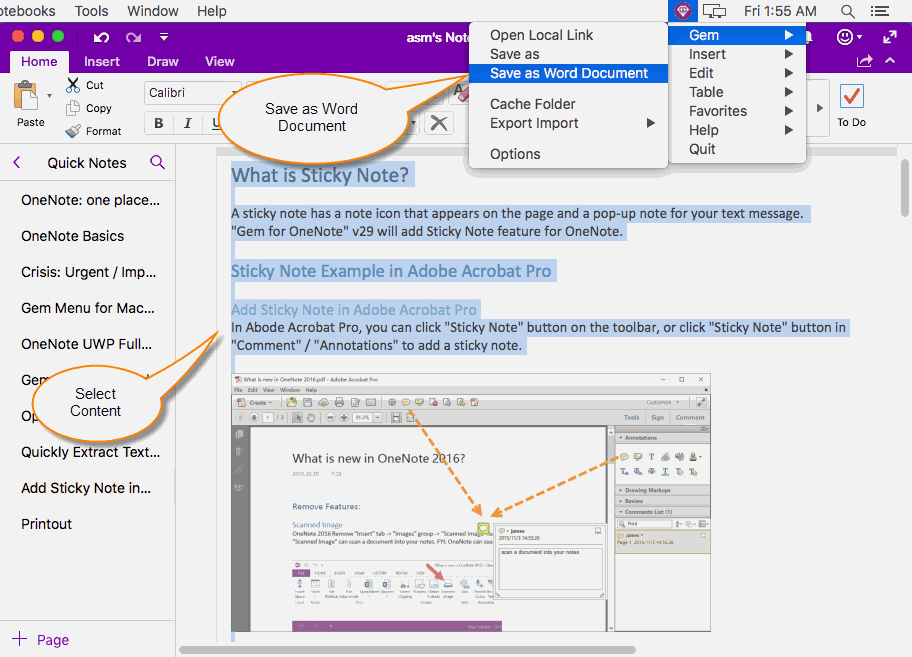Viewport: 912px width, 657px height.
Task: Enter full screen with the expand arrows icon
Action: pos(890,37)
